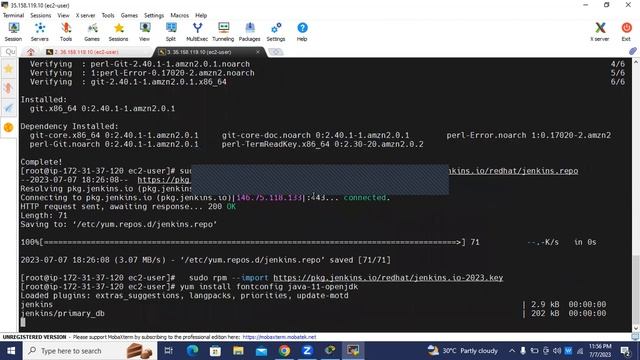Click the scroll-up arrow of terminal scrollbar

pos(635,62)
